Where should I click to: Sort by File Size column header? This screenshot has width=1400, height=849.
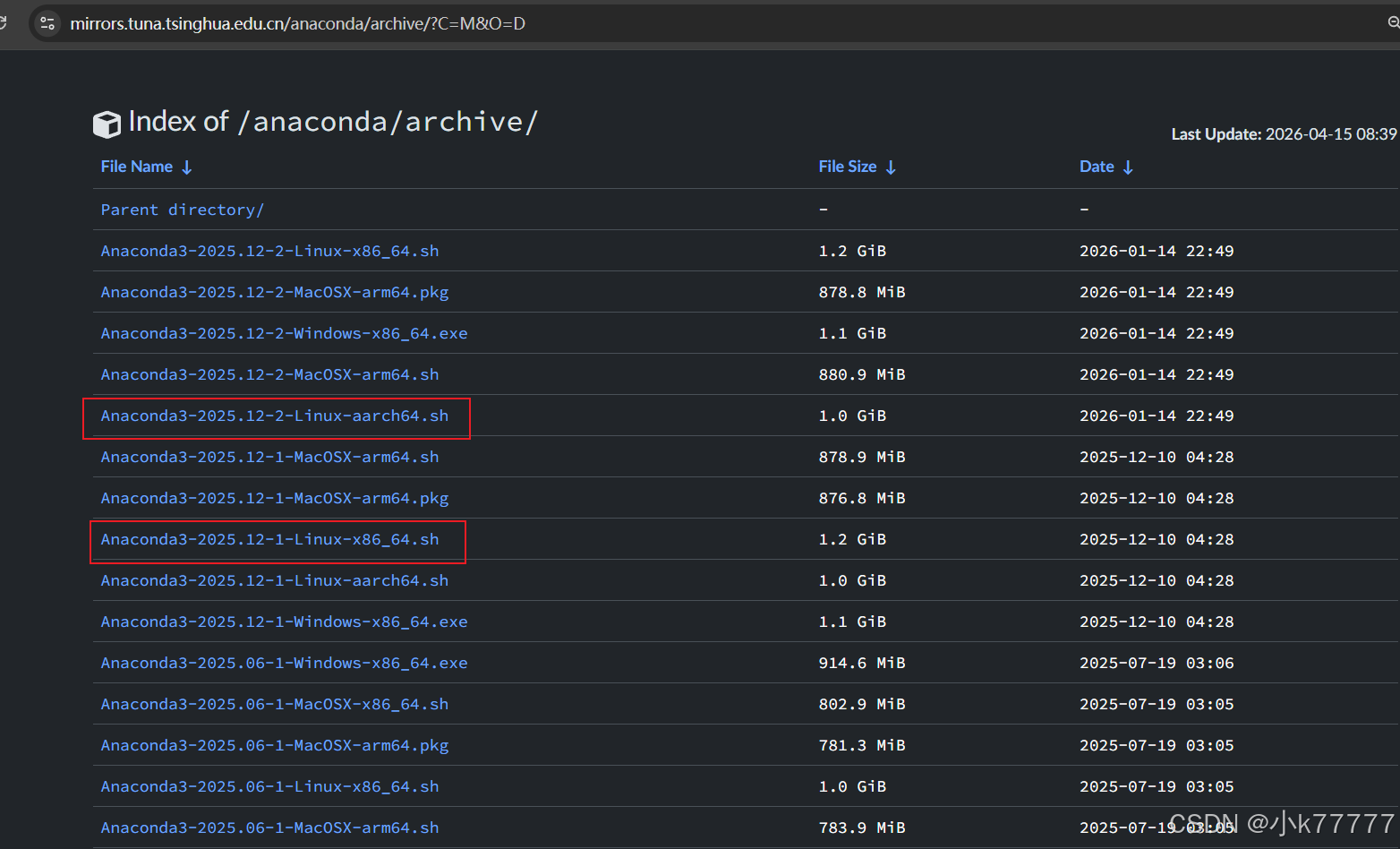(x=848, y=167)
